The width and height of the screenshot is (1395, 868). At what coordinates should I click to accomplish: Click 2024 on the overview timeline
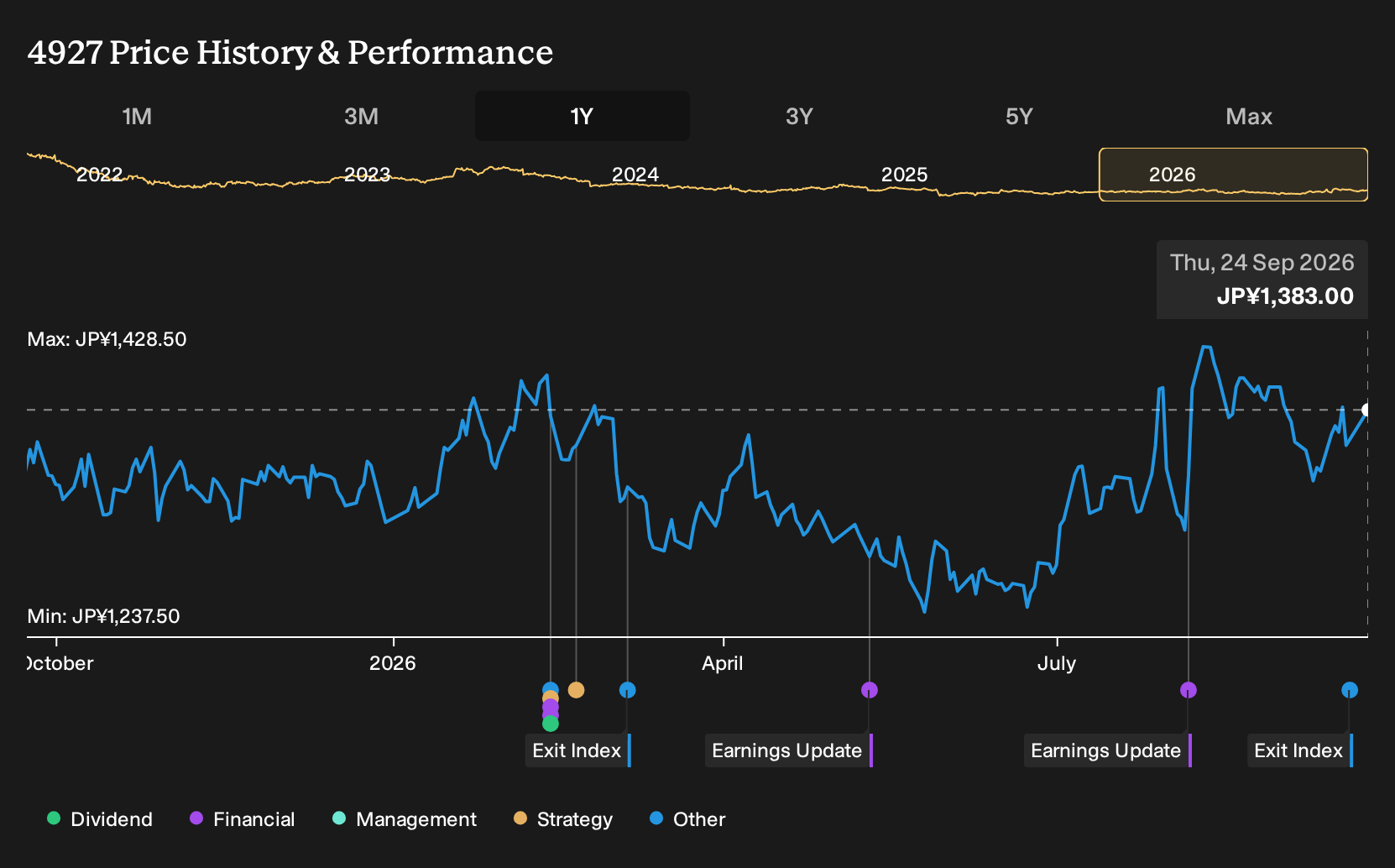tap(635, 175)
